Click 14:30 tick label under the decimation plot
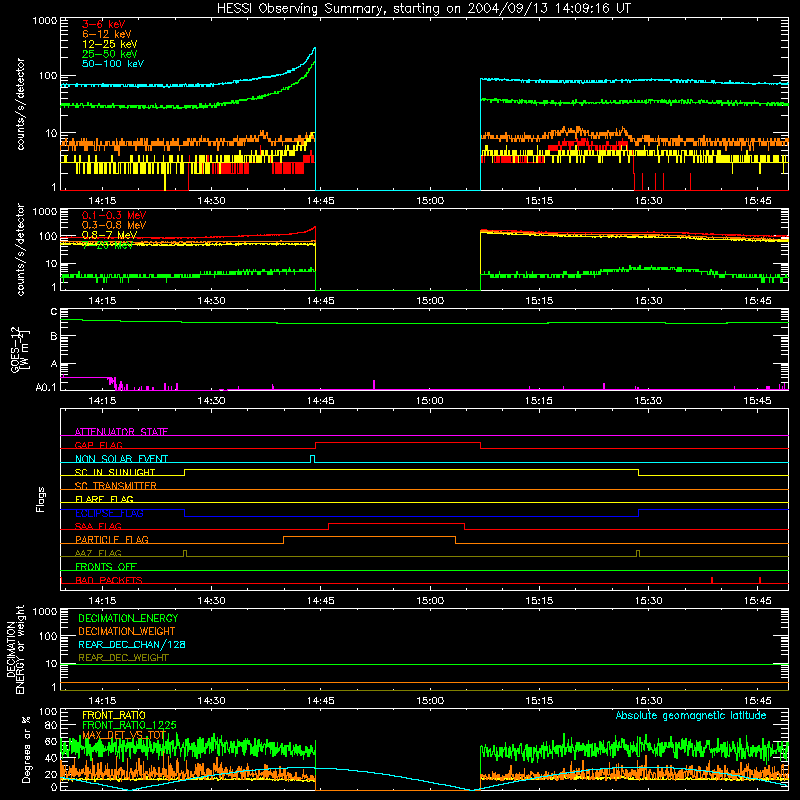The height and width of the screenshot is (800, 800). (x=211, y=701)
